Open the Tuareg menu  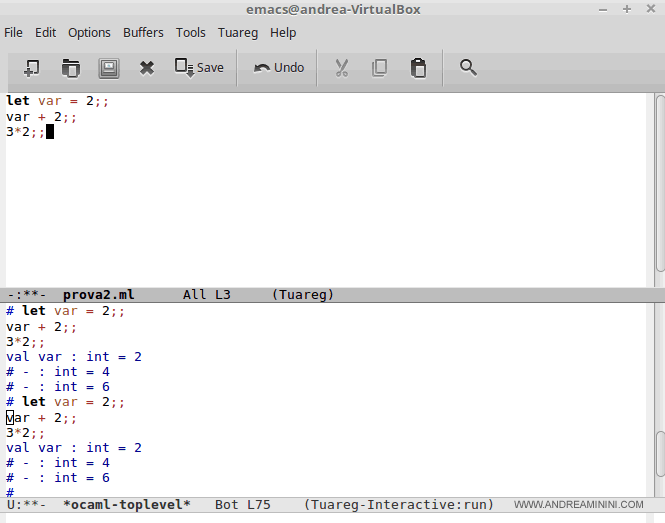click(x=239, y=32)
